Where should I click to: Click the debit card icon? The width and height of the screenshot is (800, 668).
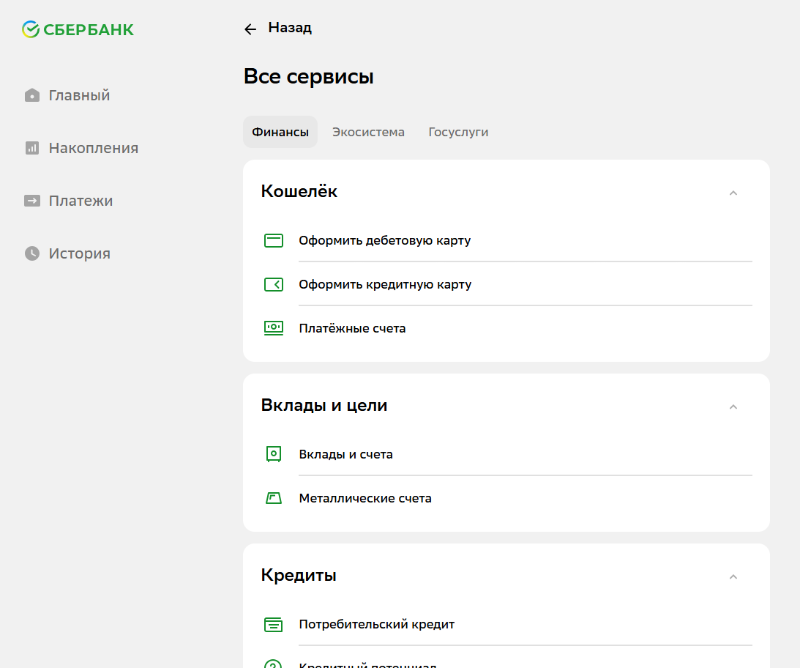point(273,241)
